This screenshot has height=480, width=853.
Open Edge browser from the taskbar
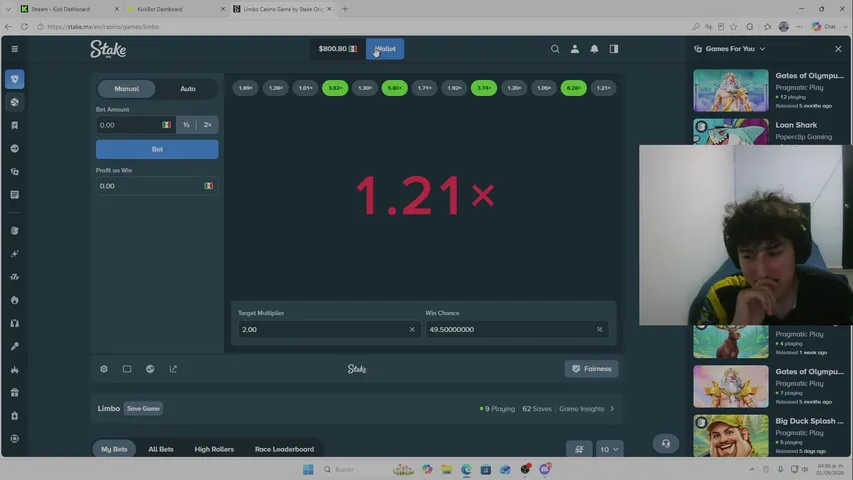point(466,469)
